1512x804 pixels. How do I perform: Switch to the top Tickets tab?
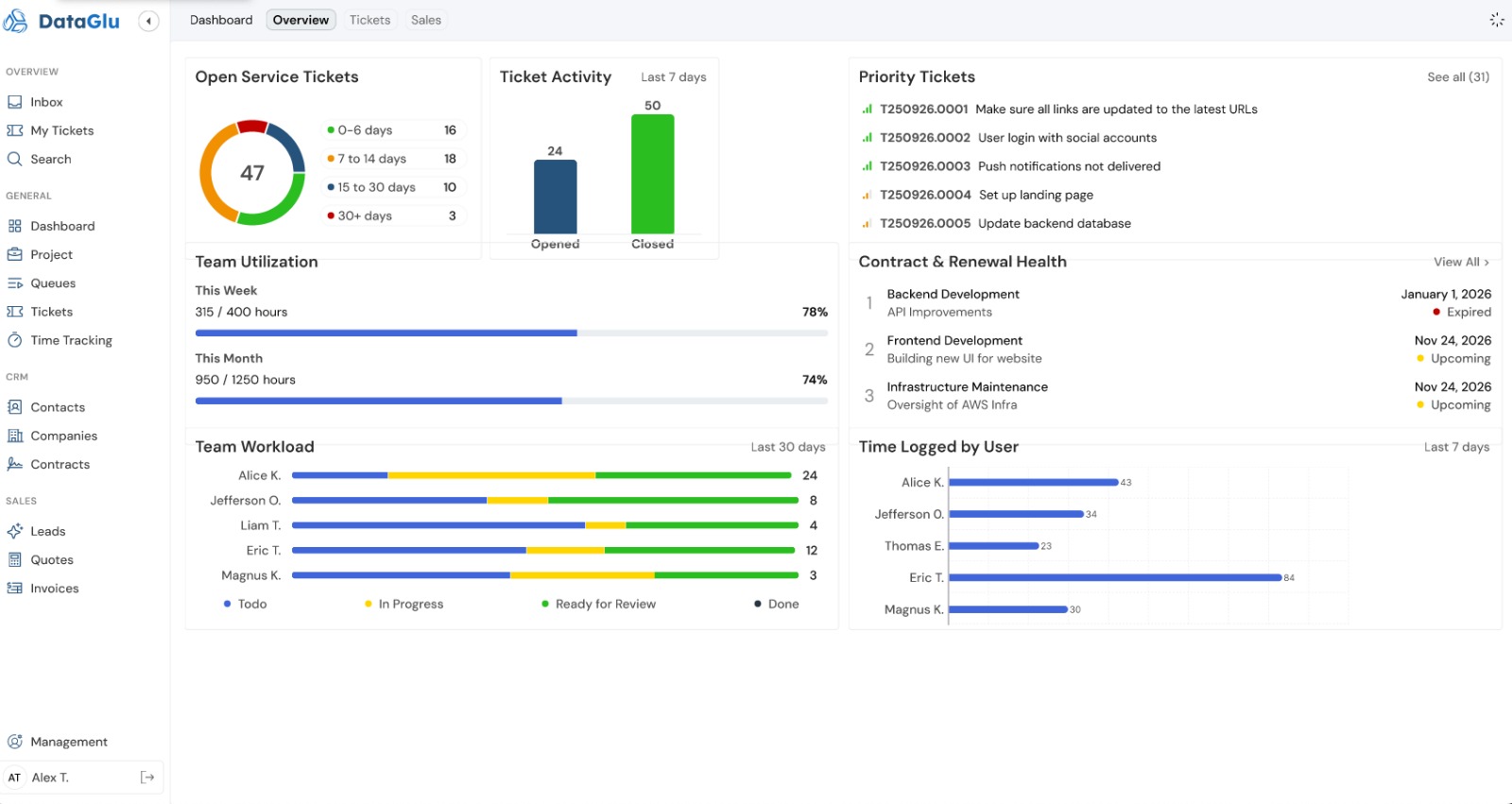tap(369, 20)
